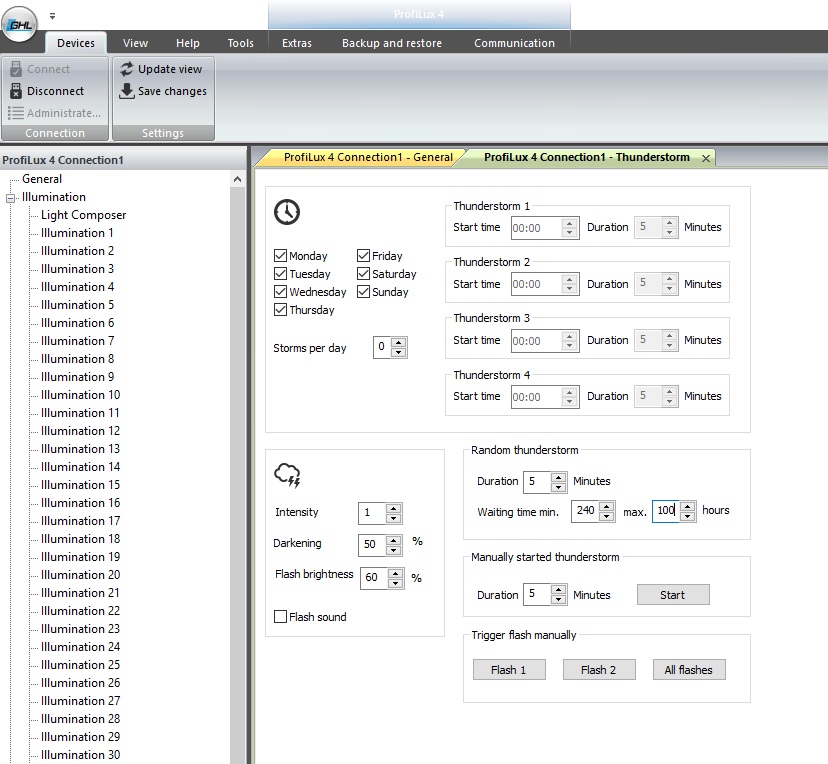Open the Devices ribbon tab
Image resolution: width=828 pixels, height=764 pixels.
(76, 43)
